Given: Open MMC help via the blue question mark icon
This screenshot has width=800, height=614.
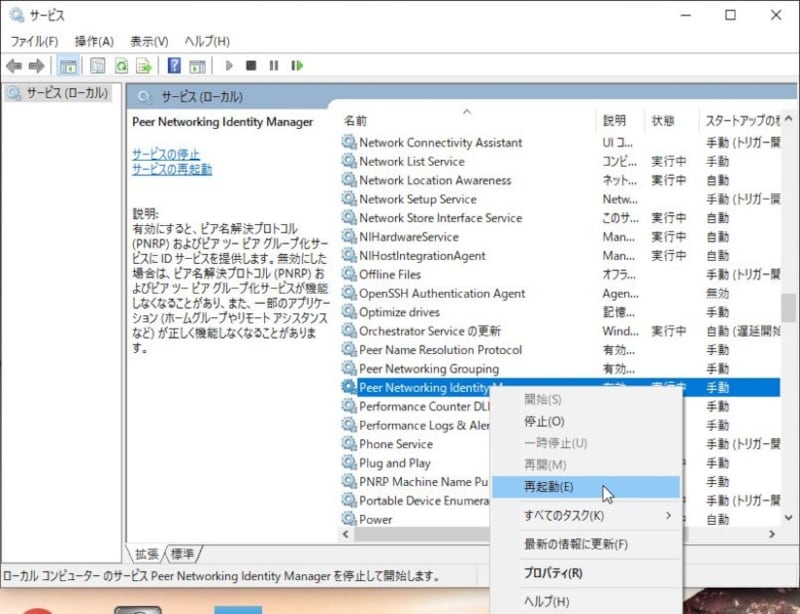Looking at the screenshot, I should [172, 66].
